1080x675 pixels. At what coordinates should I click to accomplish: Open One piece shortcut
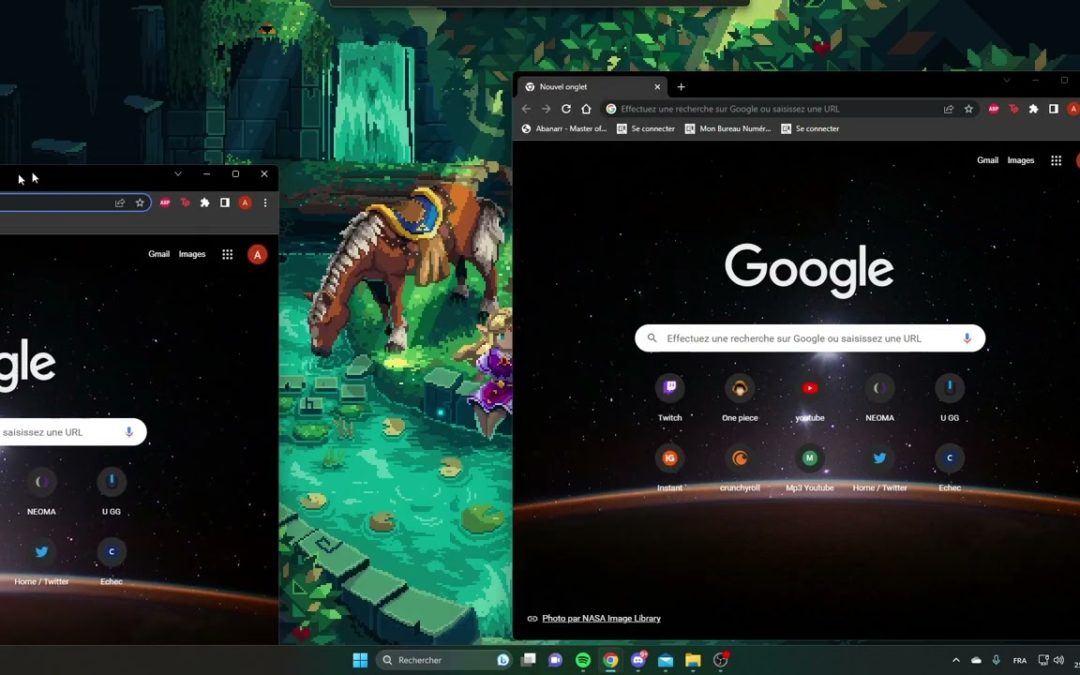pos(740,398)
